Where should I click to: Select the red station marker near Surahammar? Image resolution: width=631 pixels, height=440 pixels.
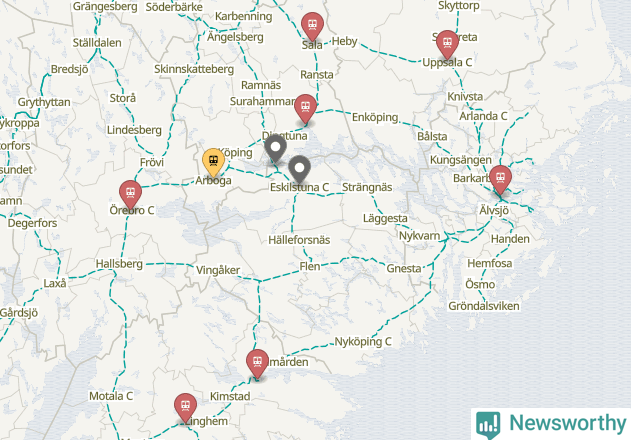[x=305, y=109]
